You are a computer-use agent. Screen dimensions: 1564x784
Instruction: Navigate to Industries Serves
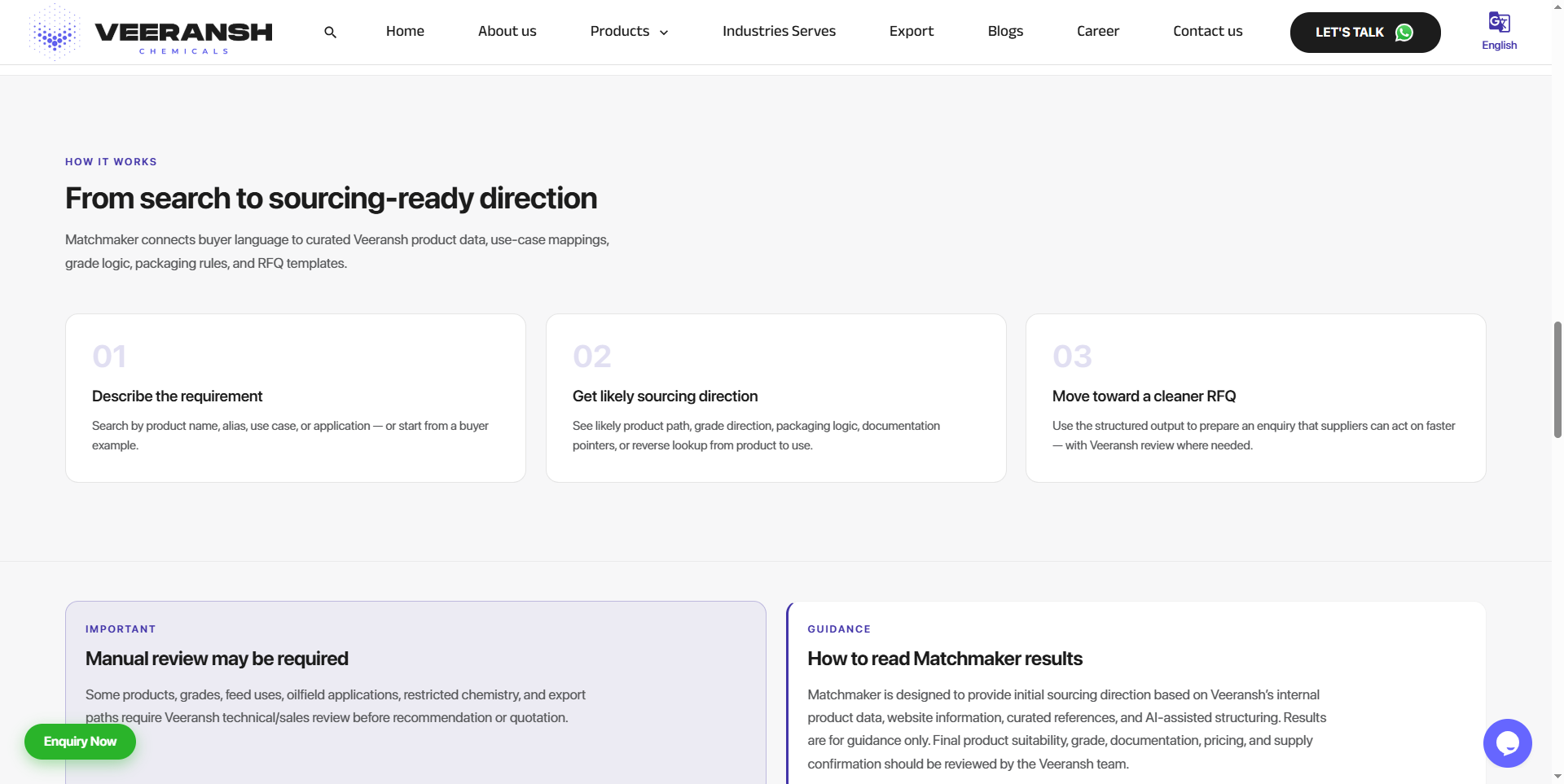point(779,31)
